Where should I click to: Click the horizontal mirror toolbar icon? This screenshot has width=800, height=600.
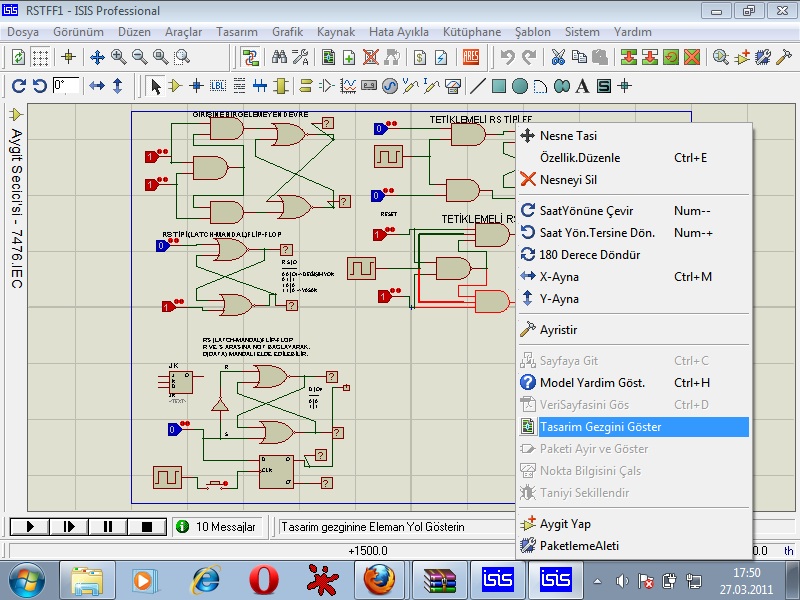(x=96, y=86)
